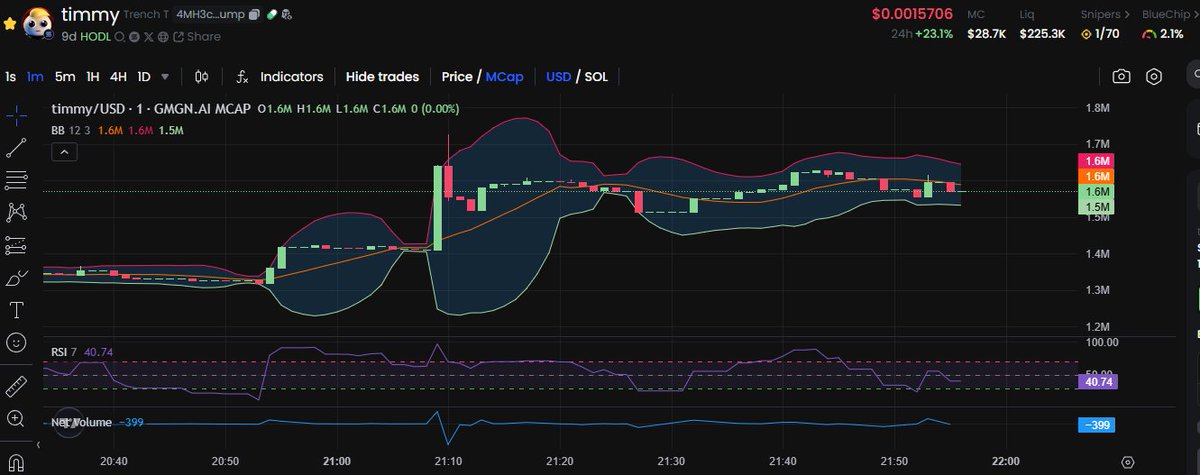
Task: Select the text annotation tool
Action: 15,310
